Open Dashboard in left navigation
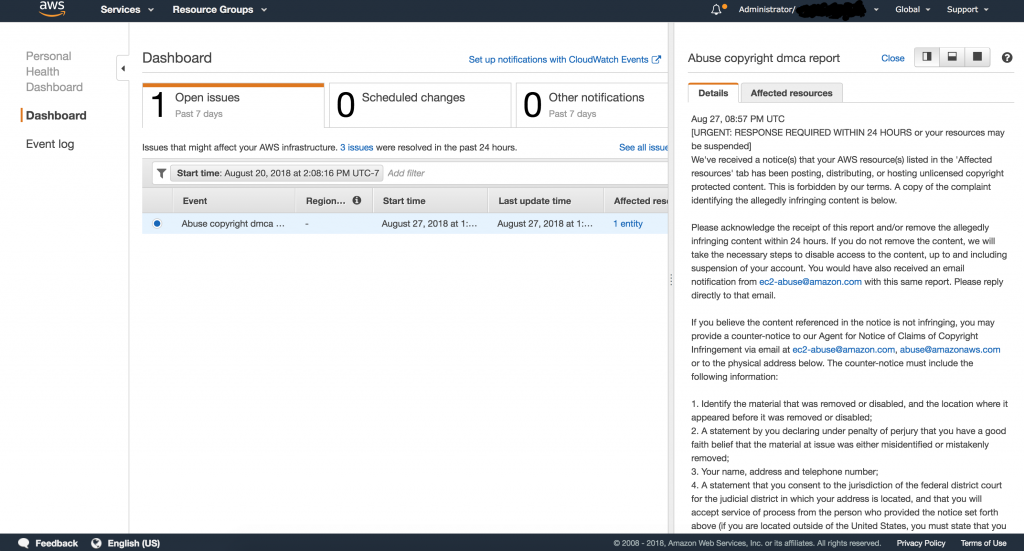The height and width of the screenshot is (551, 1024). (56, 116)
